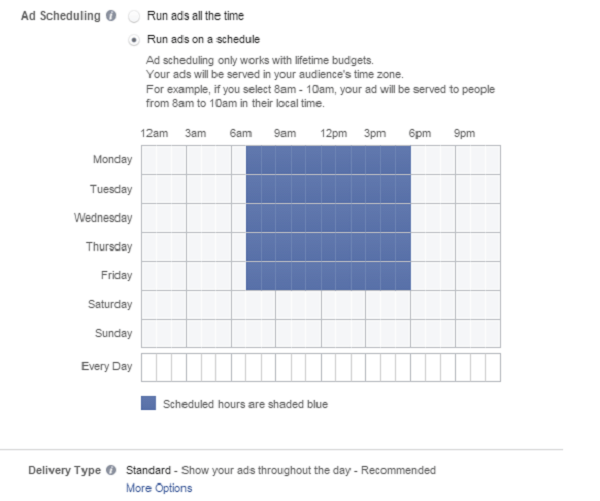Toggle Sunday 12pm schedule cell
600x501 pixels.
coord(328,333)
